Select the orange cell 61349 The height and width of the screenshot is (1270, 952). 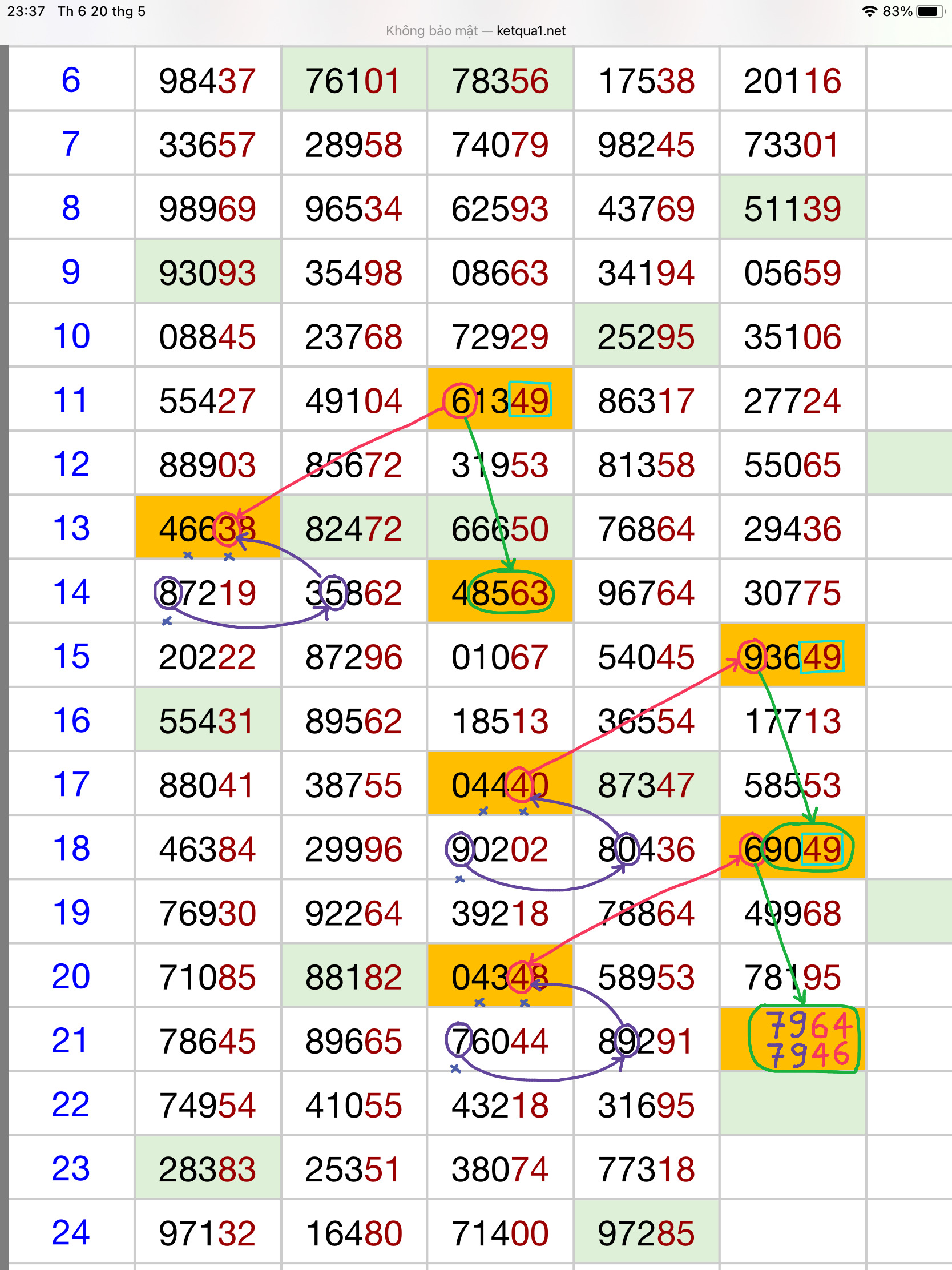(500, 400)
